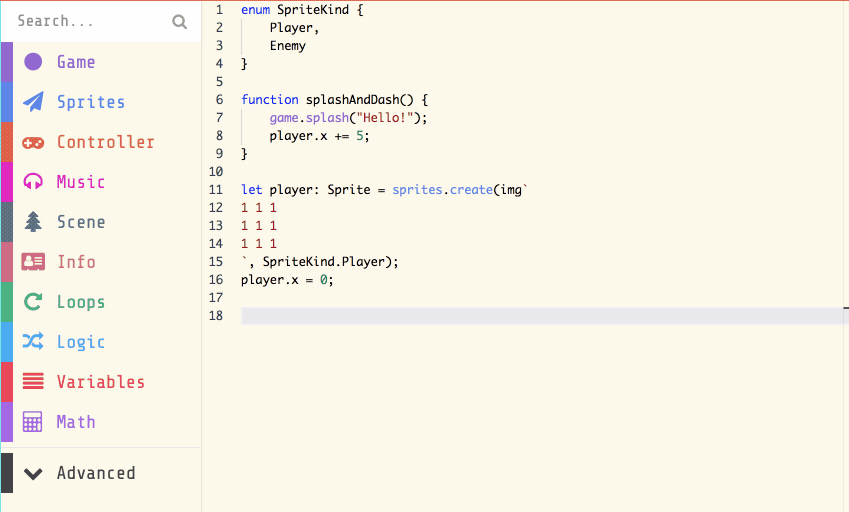Click line number 6 in gutter
849x512 pixels.
pyautogui.click(x=219, y=100)
